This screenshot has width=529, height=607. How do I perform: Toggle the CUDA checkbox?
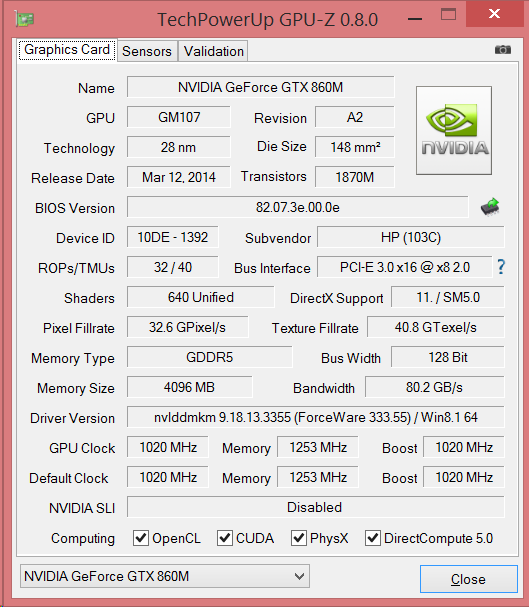(x=225, y=538)
